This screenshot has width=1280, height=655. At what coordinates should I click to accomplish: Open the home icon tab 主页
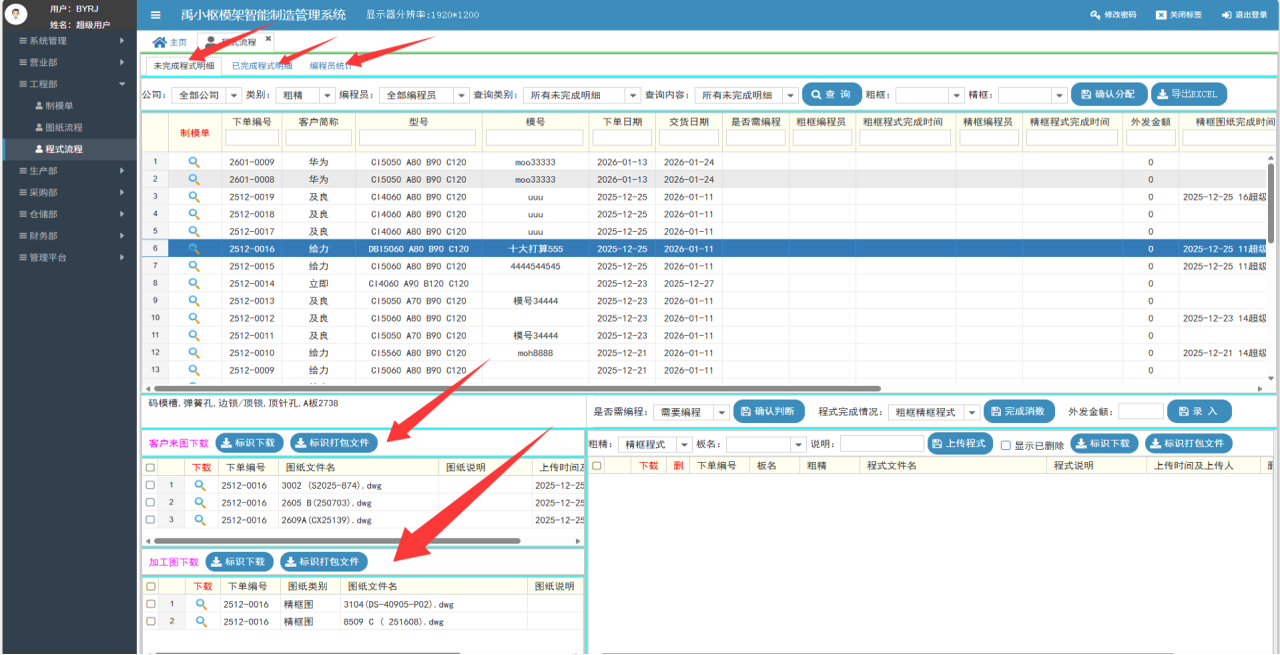click(x=168, y=42)
